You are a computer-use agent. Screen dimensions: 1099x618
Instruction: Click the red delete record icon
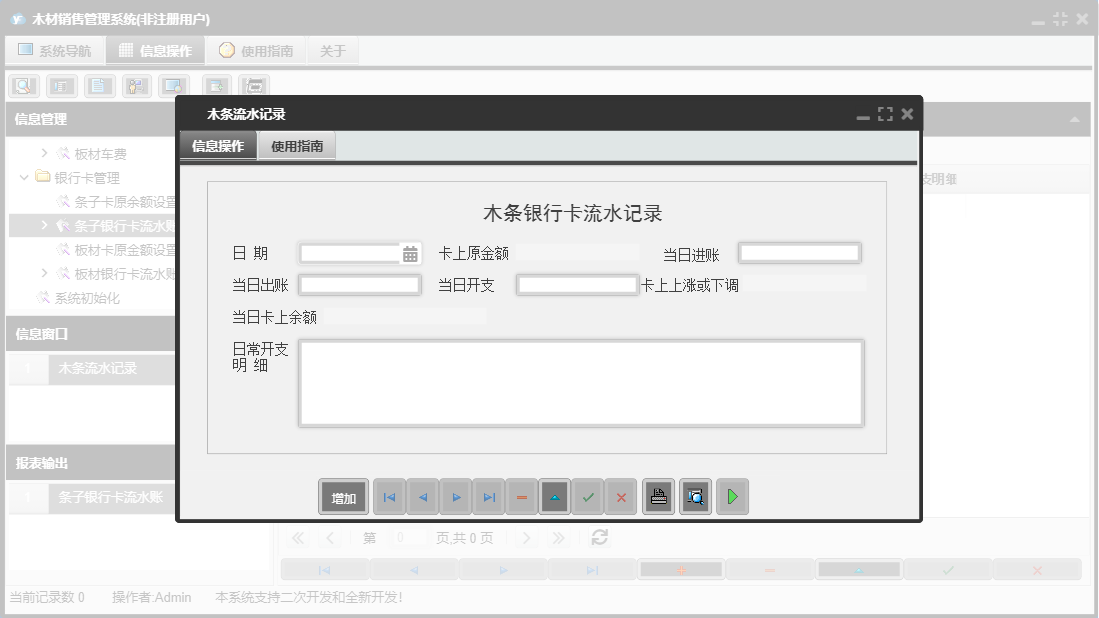[x=521, y=496]
